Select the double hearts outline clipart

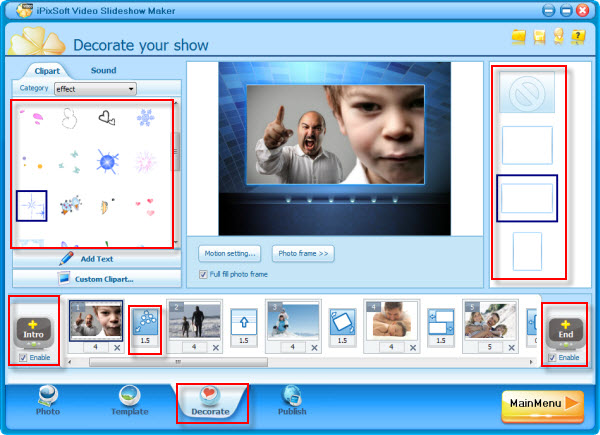pos(107,118)
